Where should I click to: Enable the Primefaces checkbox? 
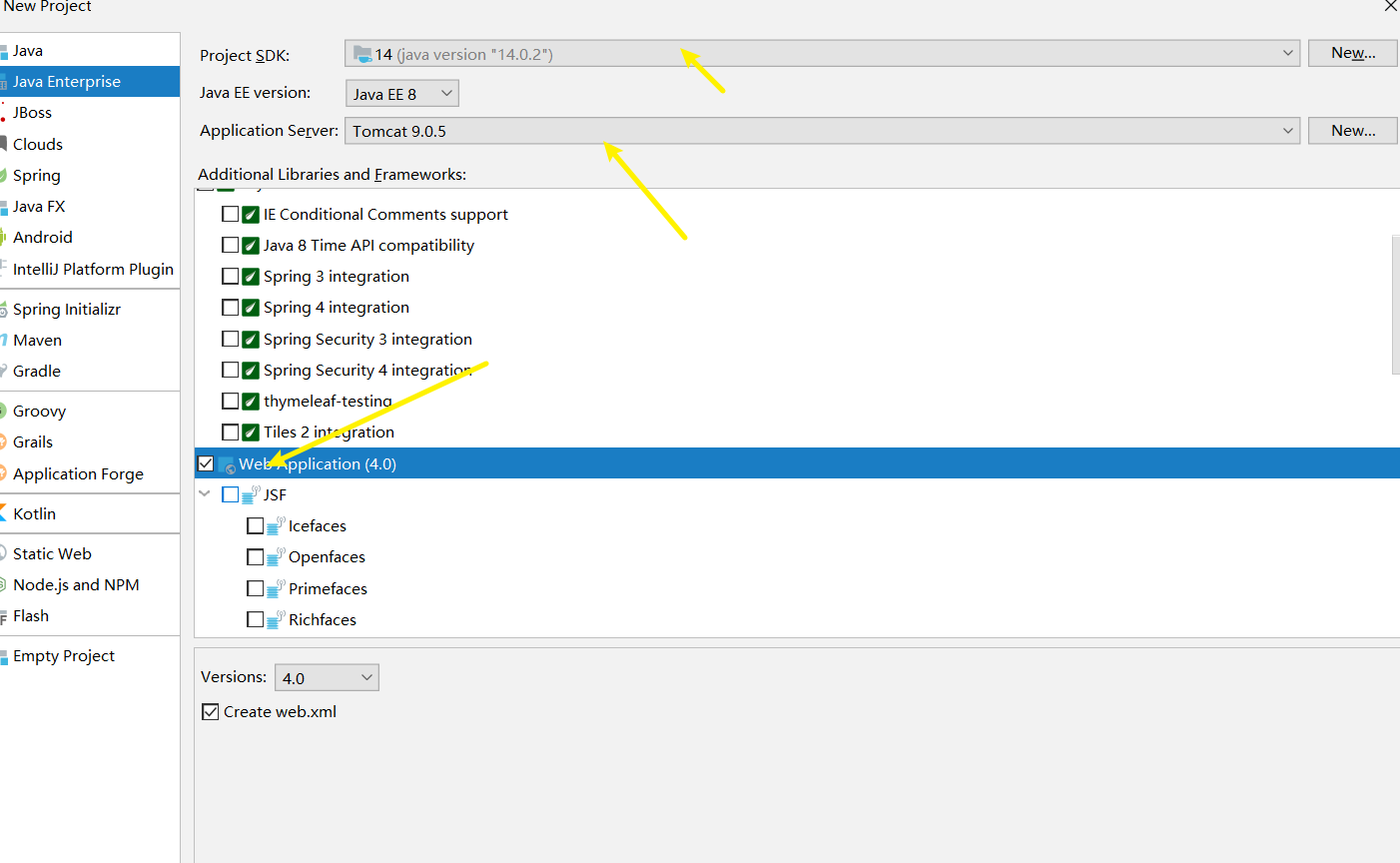coord(255,588)
